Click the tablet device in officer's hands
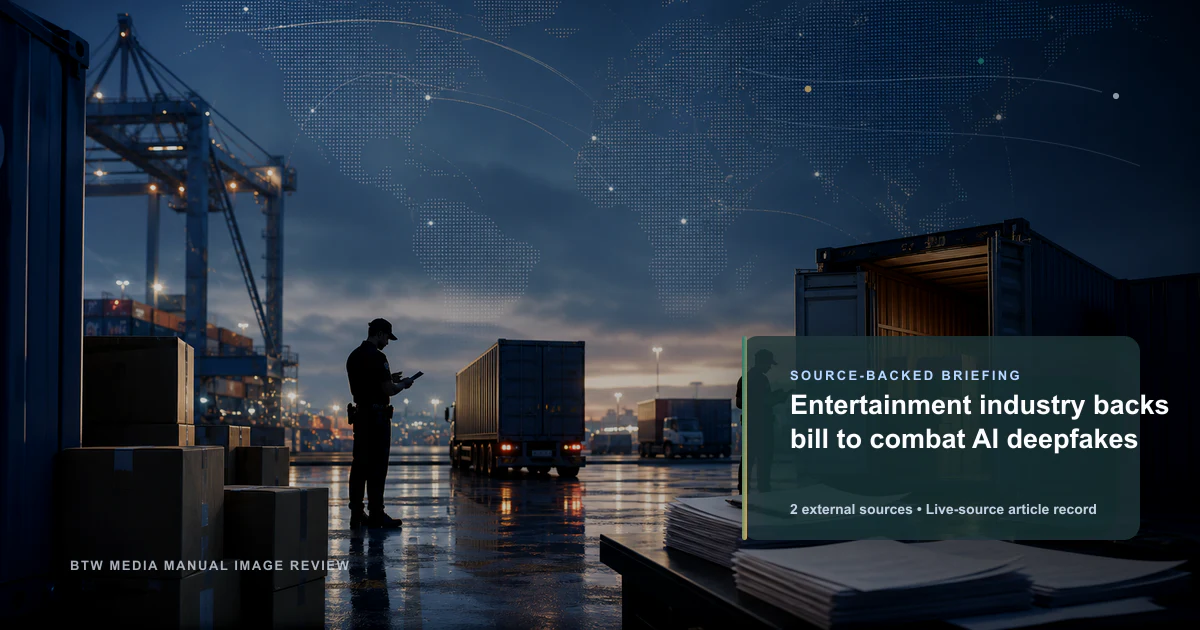Viewport: 1200px width, 630px height. coord(413,376)
